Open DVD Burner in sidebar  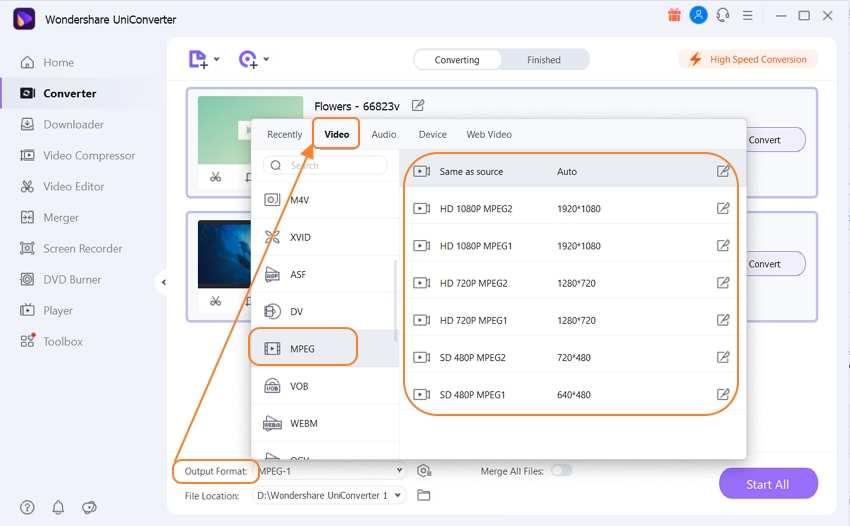[61, 279]
